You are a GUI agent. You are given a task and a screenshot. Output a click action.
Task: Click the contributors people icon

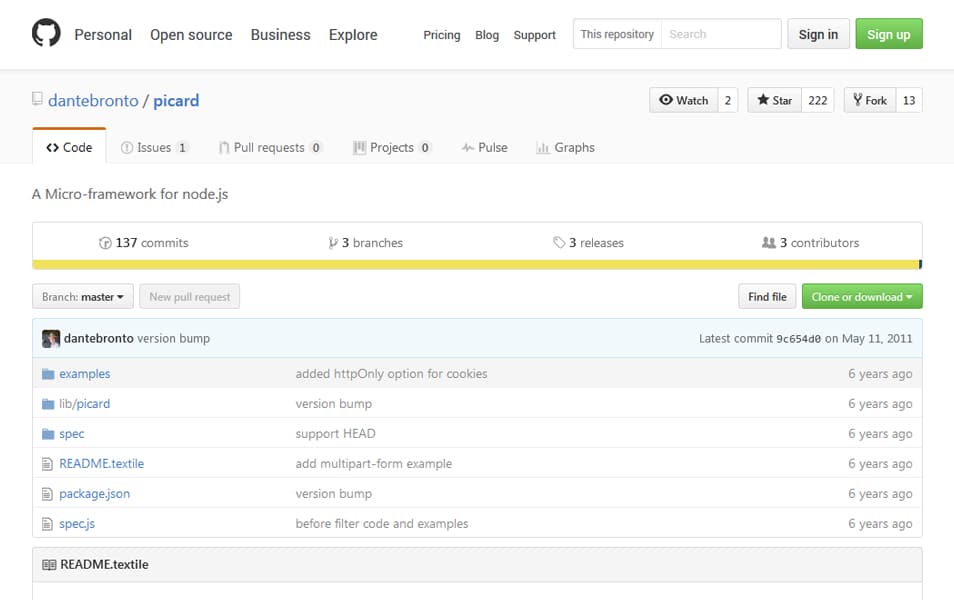[x=768, y=243]
